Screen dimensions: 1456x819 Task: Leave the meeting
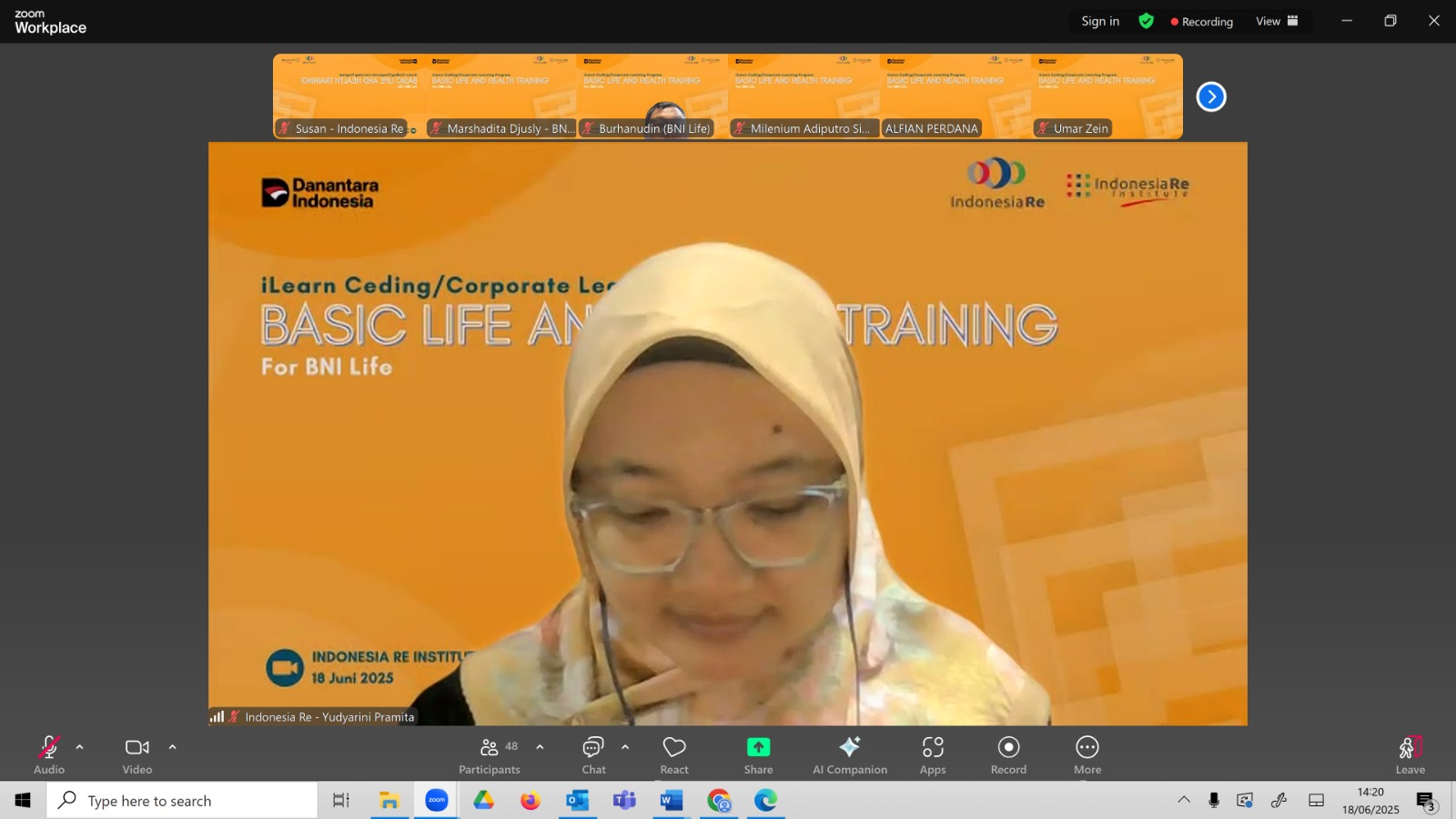(x=1410, y=755)
